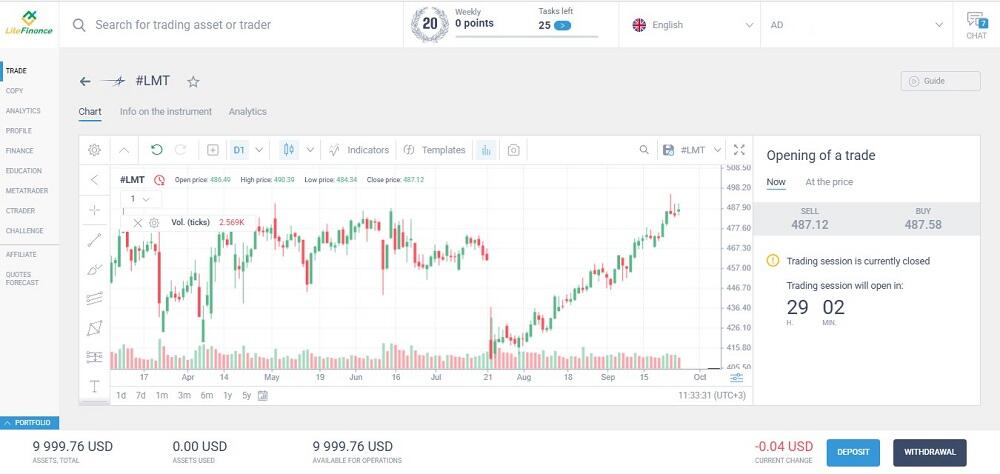Select the trend line drawing tool
This screenshot has width=1000, height=474.
click(94, 240)
